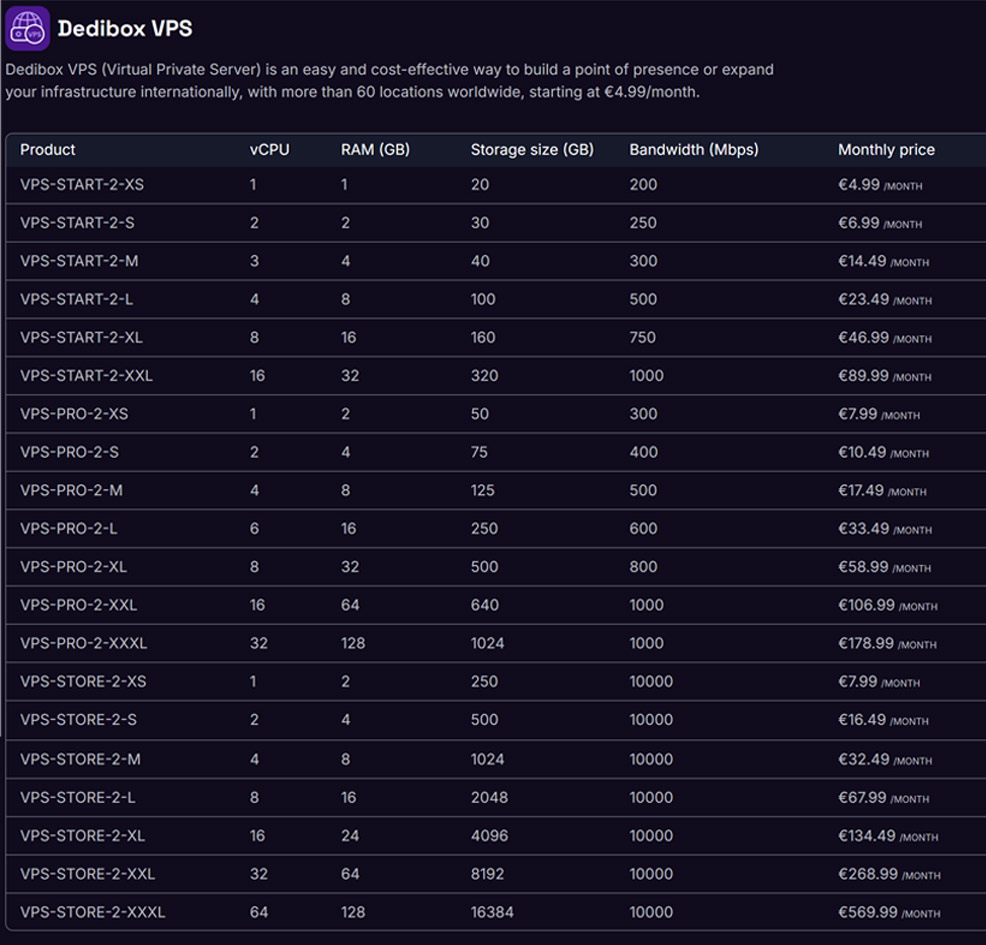Select the Storage size (GB) header
This screenshot has width=986, height=945.
tap(532, 150)
